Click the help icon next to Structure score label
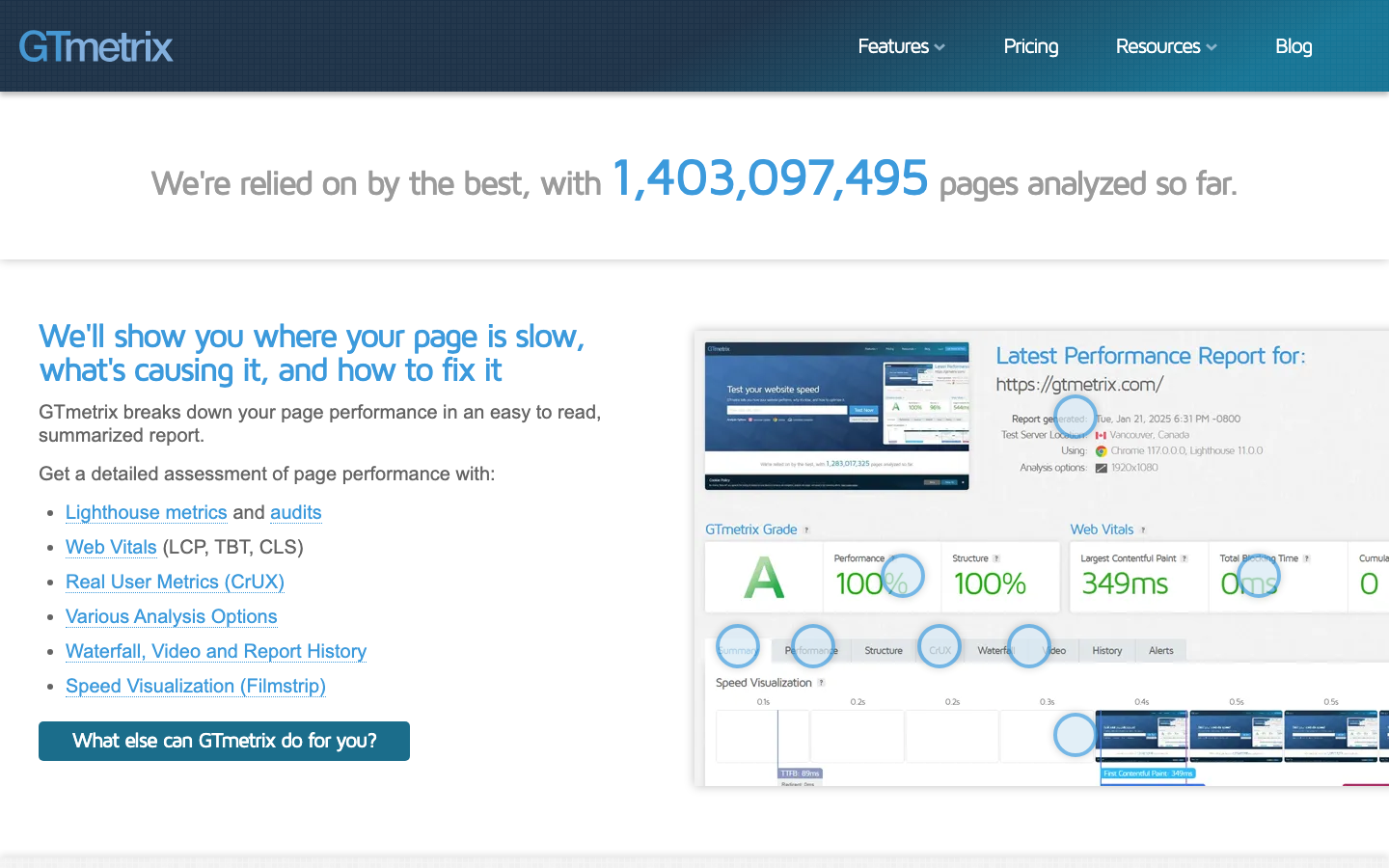Screen dimensions: 1389x868 click(x=996, y=558)
